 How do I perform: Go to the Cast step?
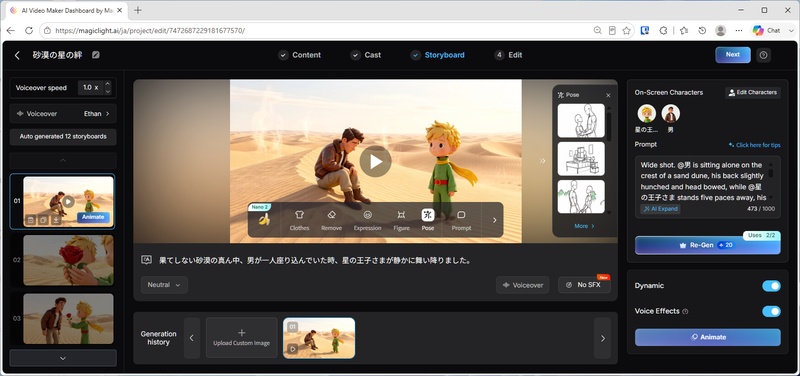coord(366,55)
